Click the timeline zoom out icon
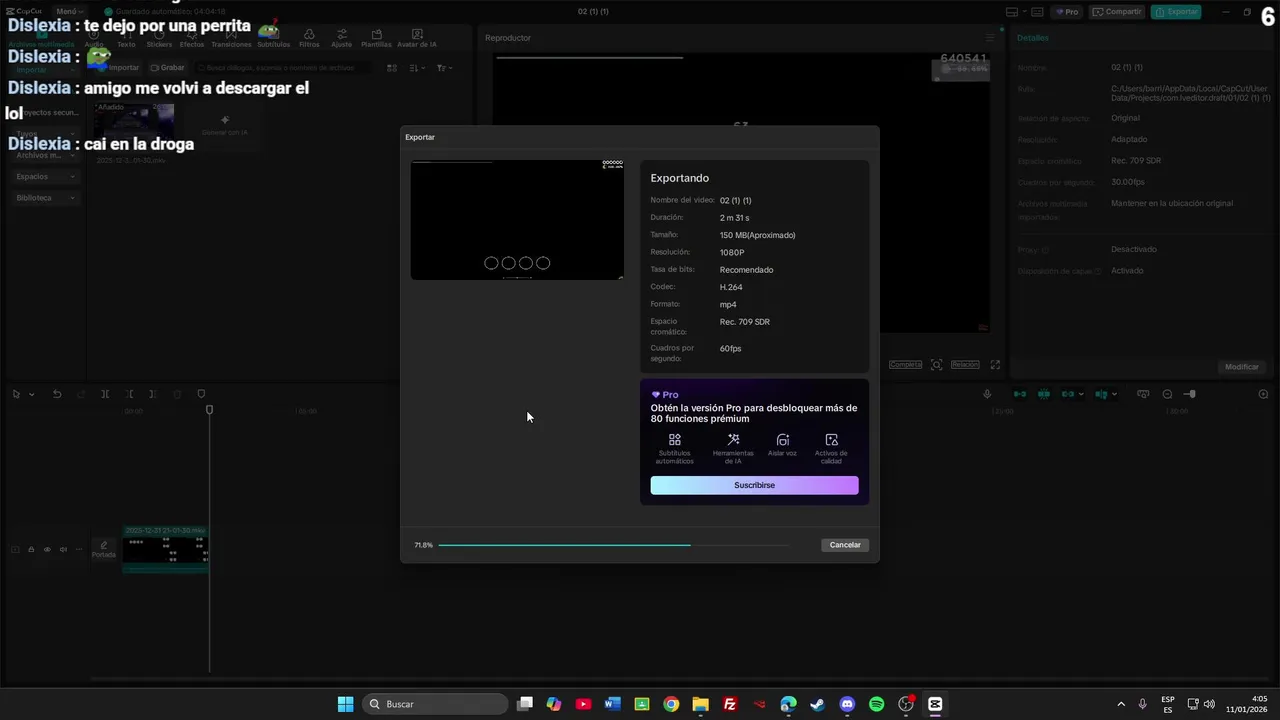Viewport: 1280px width, 720px height. pyautogui.click(x=1167, y=394)
